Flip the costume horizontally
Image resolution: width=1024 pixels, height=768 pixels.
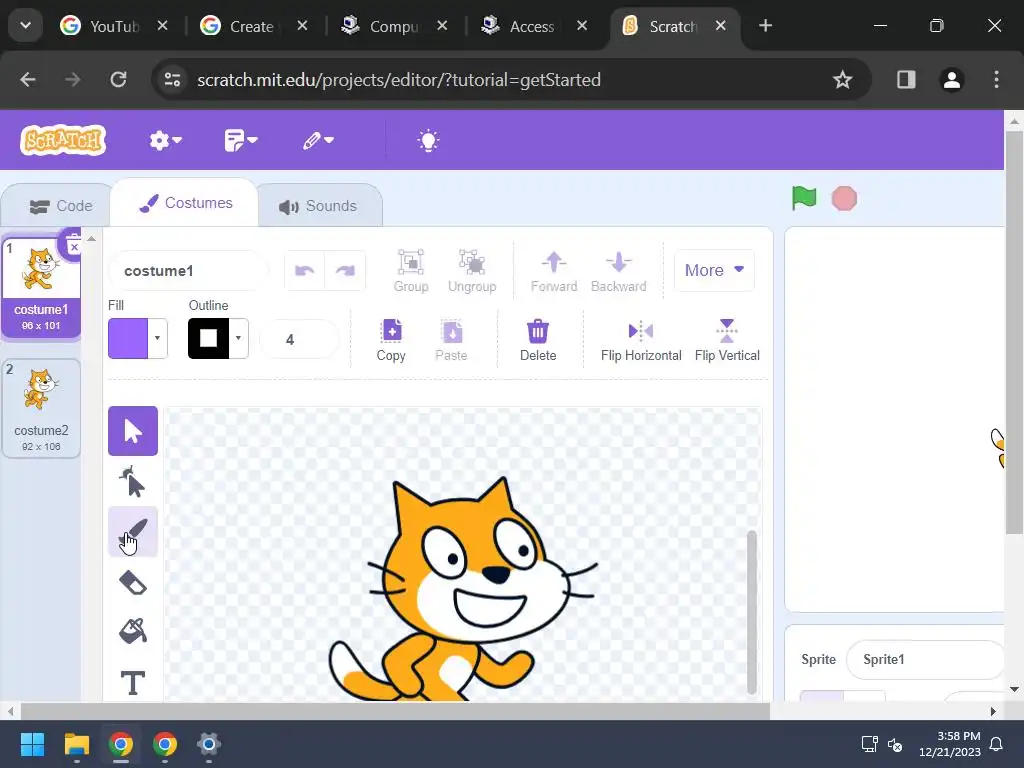click(x=641, y=340)
